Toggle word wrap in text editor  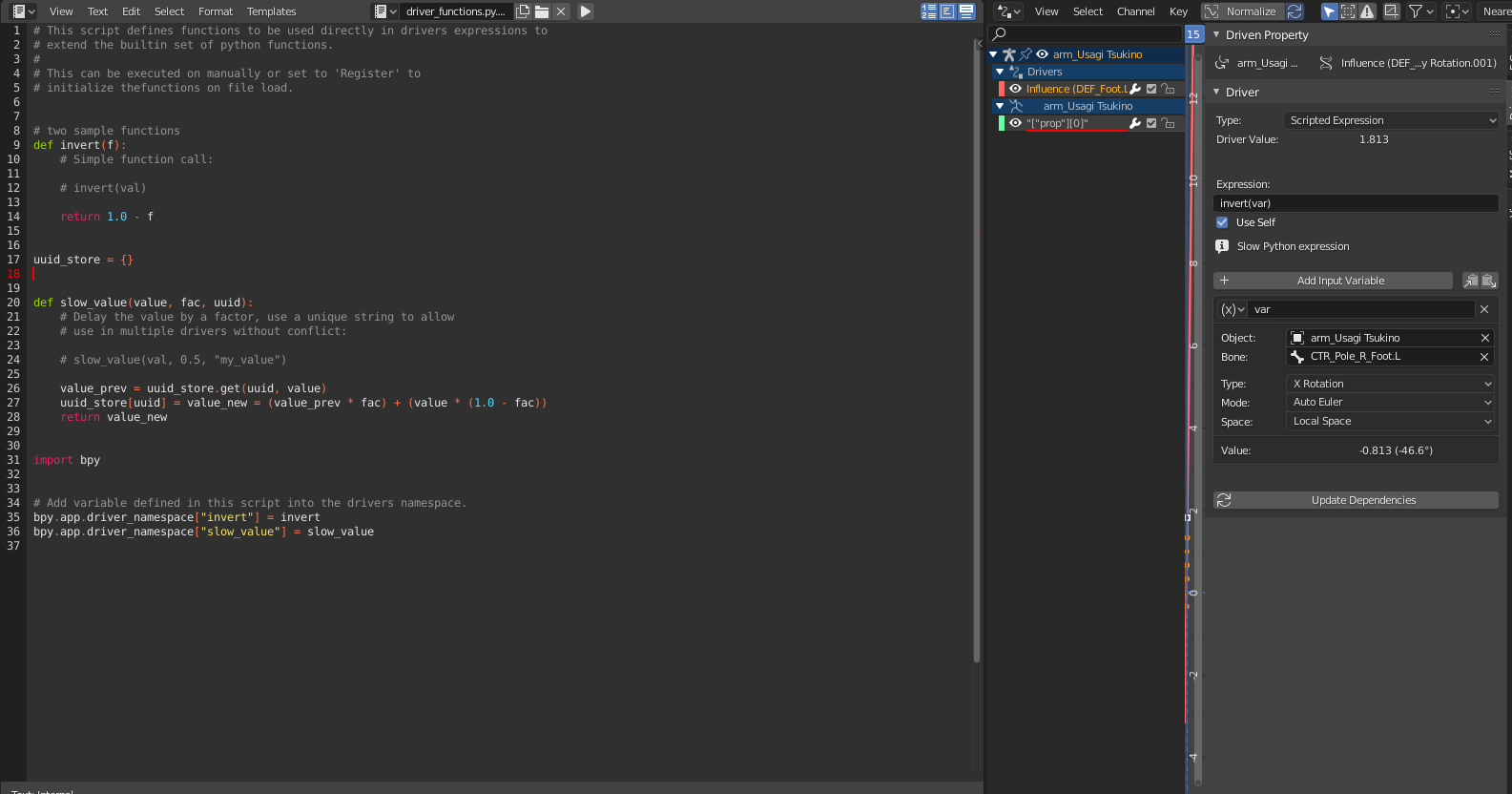tap(947, 11)
